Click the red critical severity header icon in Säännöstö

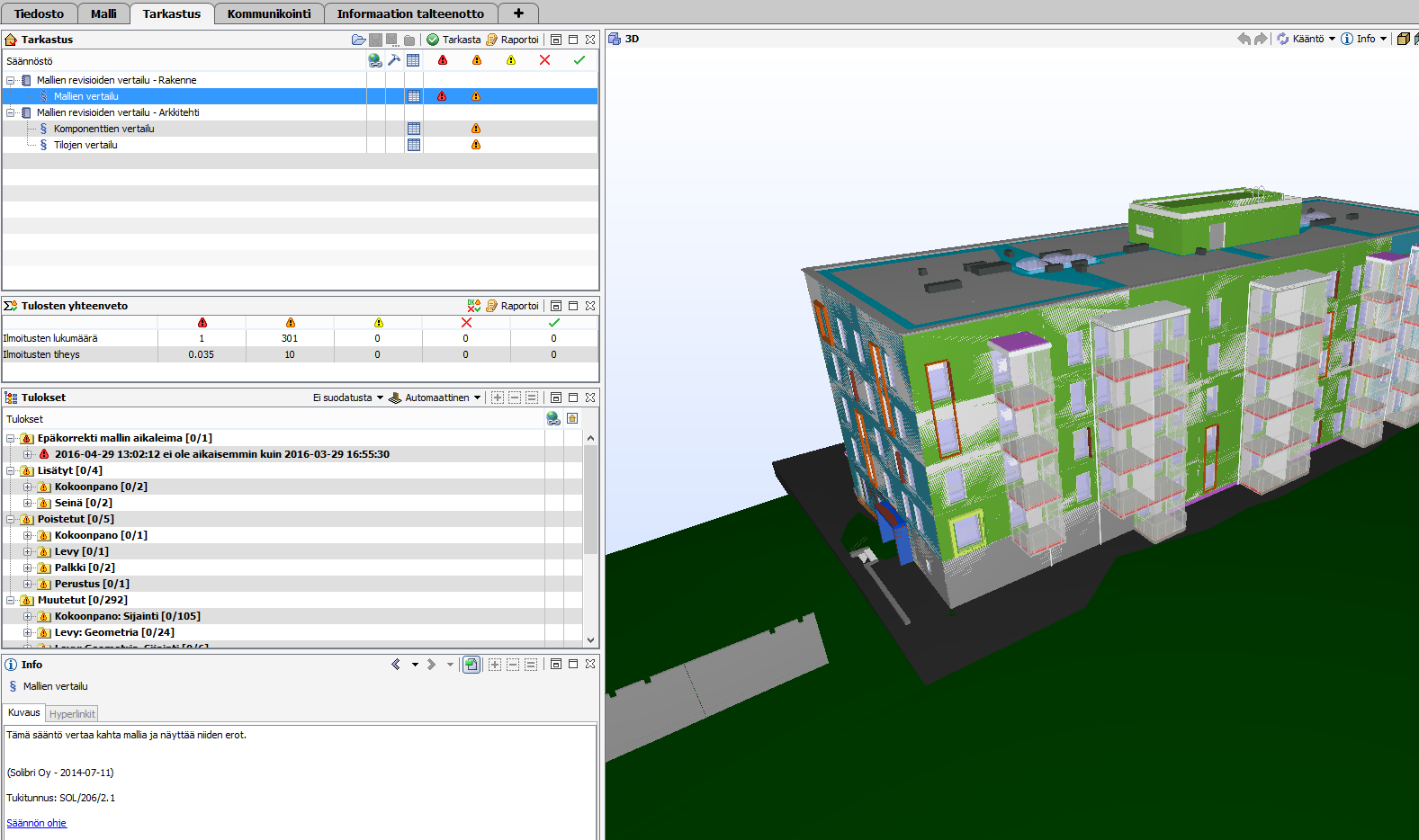[x=443, y=60]
